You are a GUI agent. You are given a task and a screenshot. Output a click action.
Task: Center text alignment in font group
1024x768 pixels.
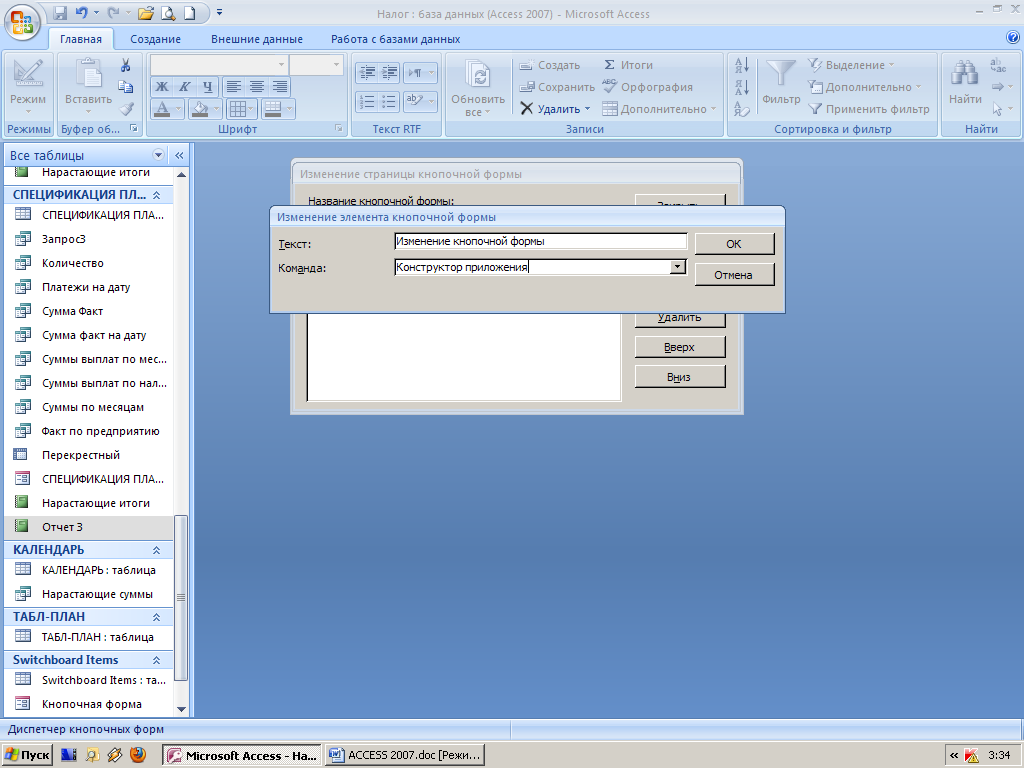257,87
